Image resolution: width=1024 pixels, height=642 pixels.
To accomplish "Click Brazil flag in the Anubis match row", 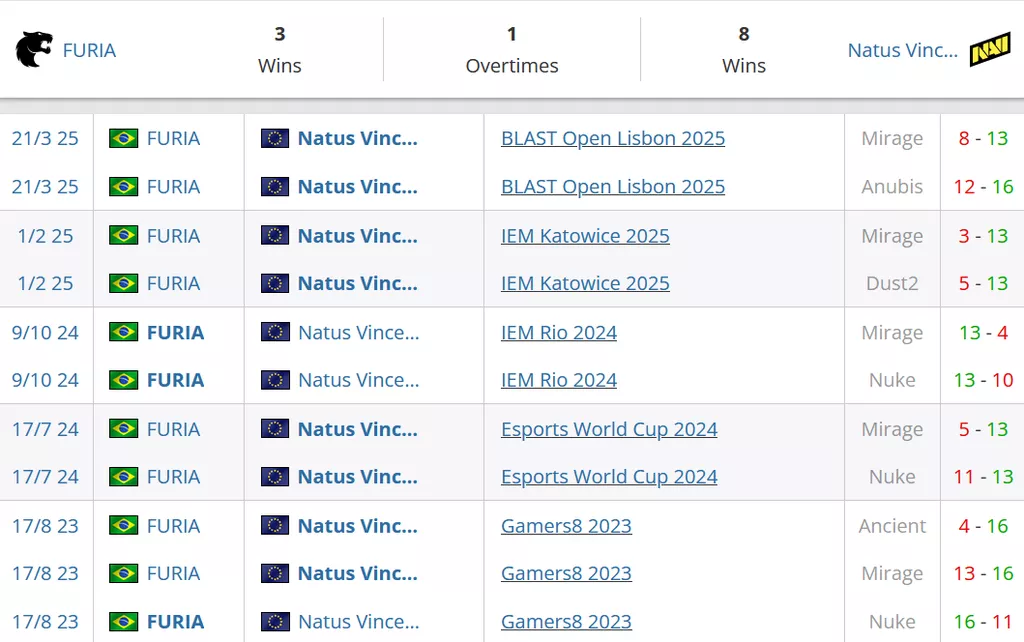I will [x=124, y=187].
